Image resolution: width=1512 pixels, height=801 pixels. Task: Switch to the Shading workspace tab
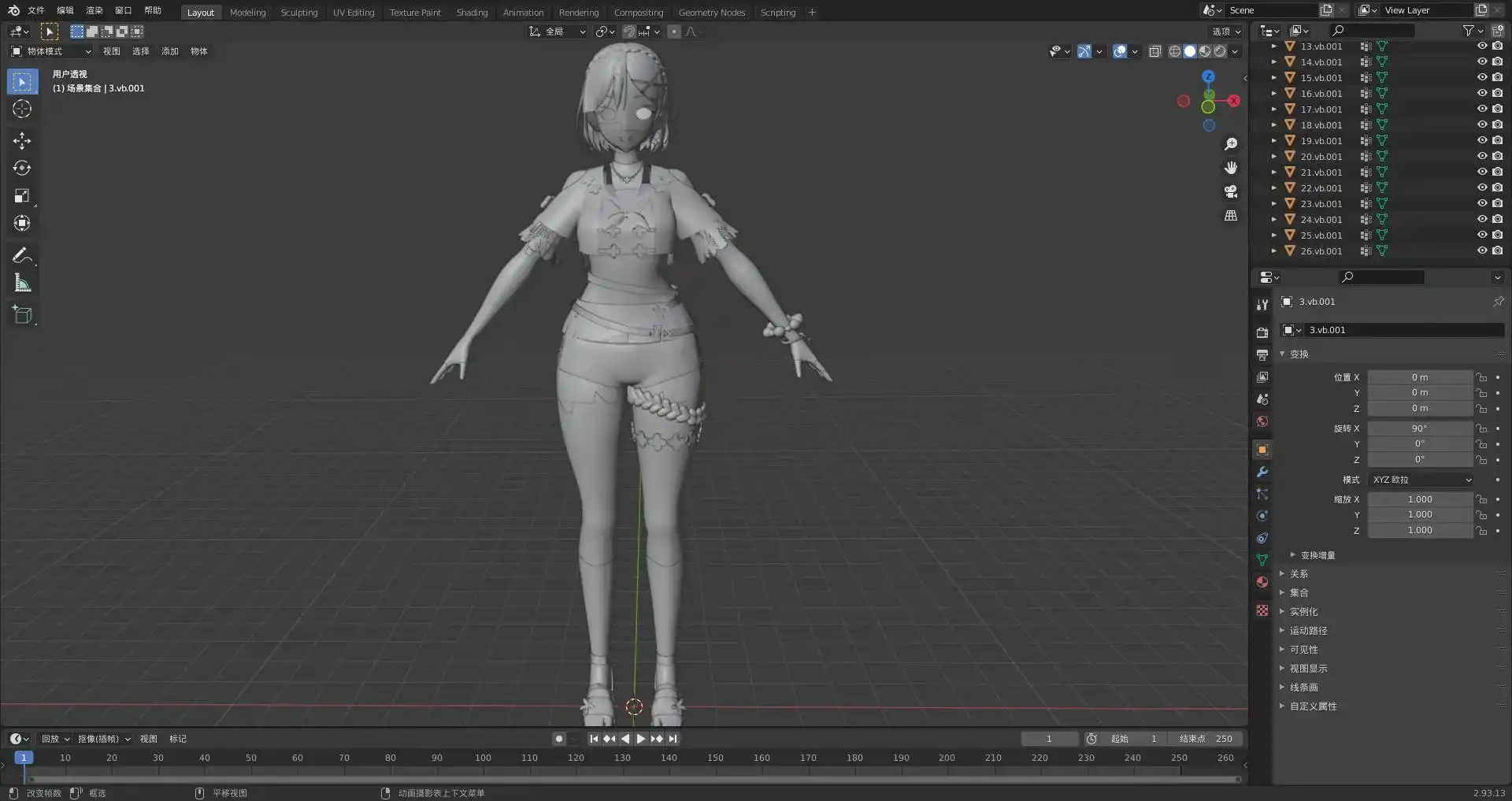tap(472, 12)
